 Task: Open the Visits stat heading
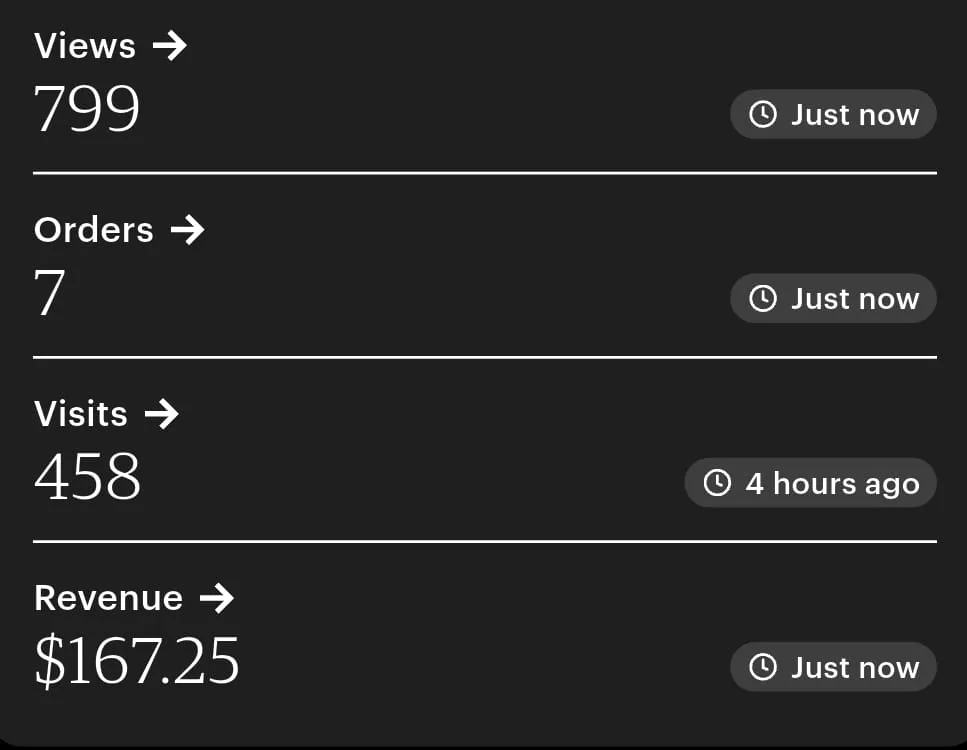(81, 414)
